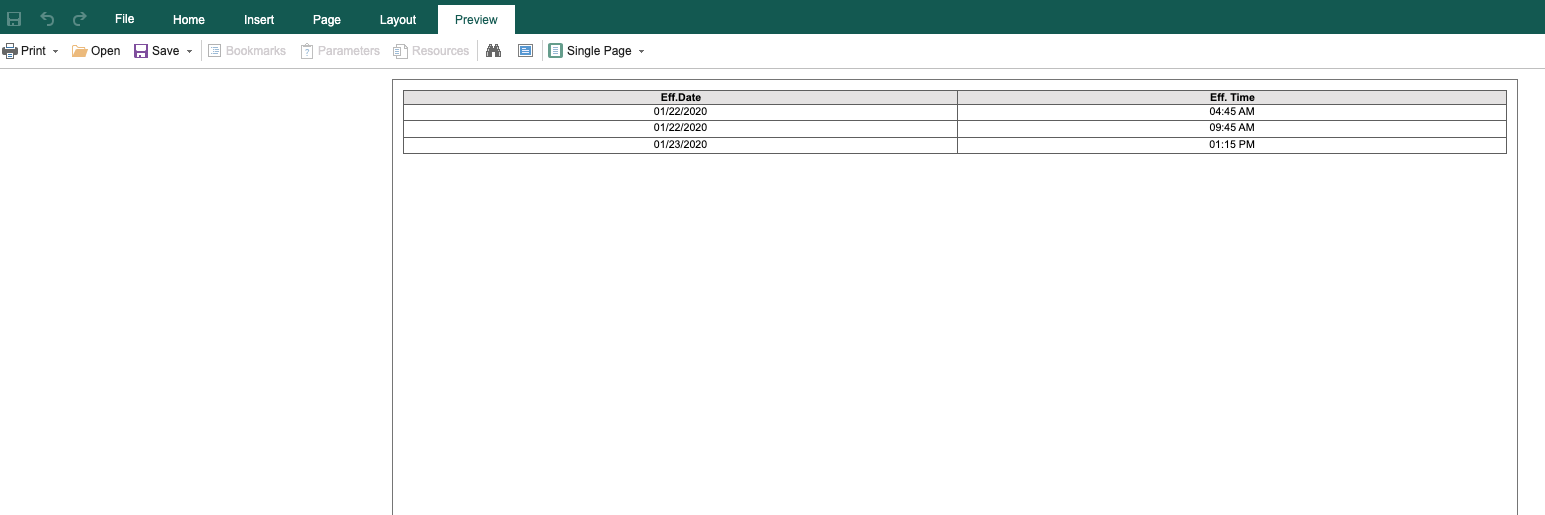Select the date cell beside 09:45 AM
This screenshot has height=515, width=1545.
click(680, 128)
